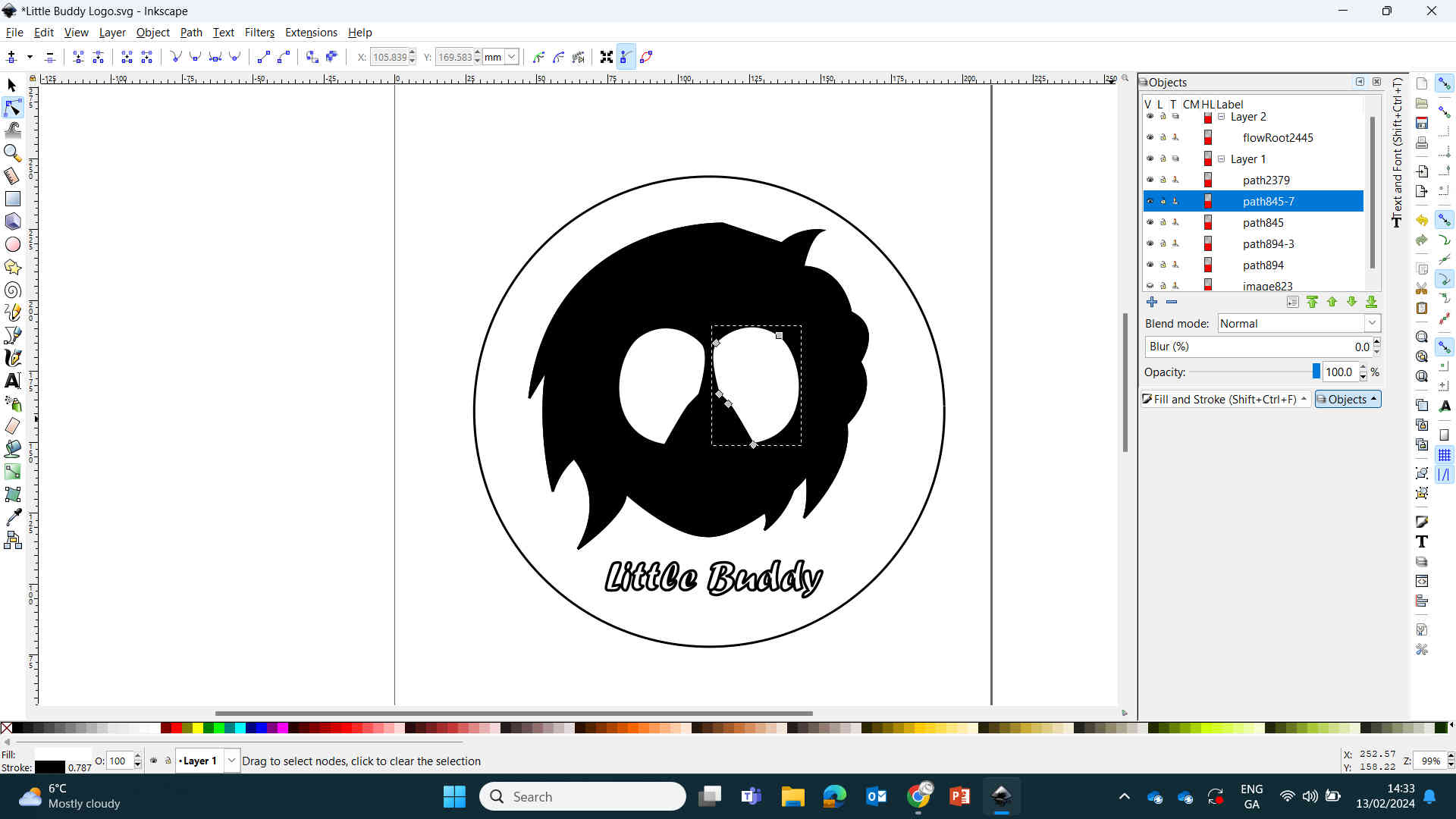Toggle visibility of path845
The height and width of the screenshot is (819, 1456).
(1150, 222)
